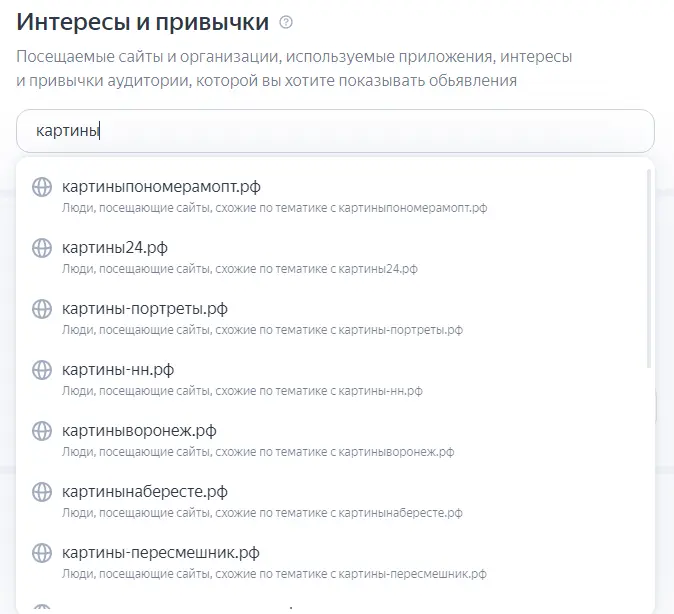This screenshot has height=614, width=674.
Task: Click the search field containing картины
Action: point(335,131)
